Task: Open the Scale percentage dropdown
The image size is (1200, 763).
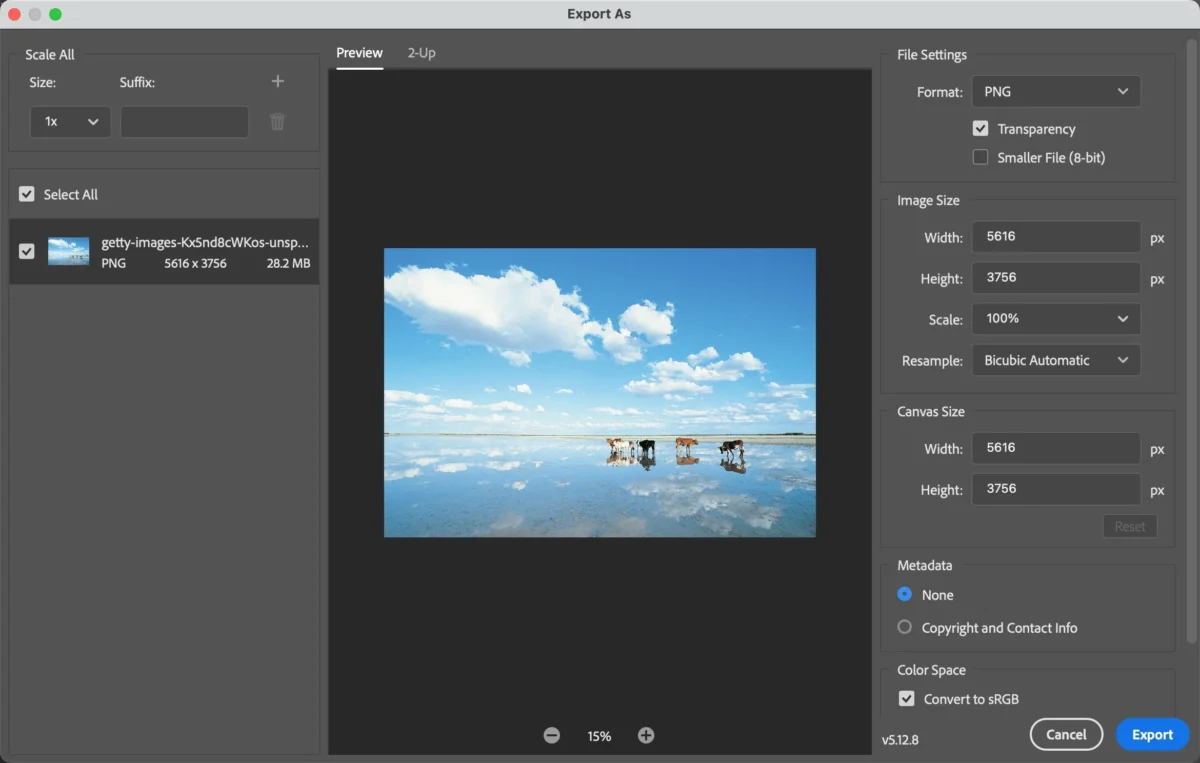Action: [1055, 318]
